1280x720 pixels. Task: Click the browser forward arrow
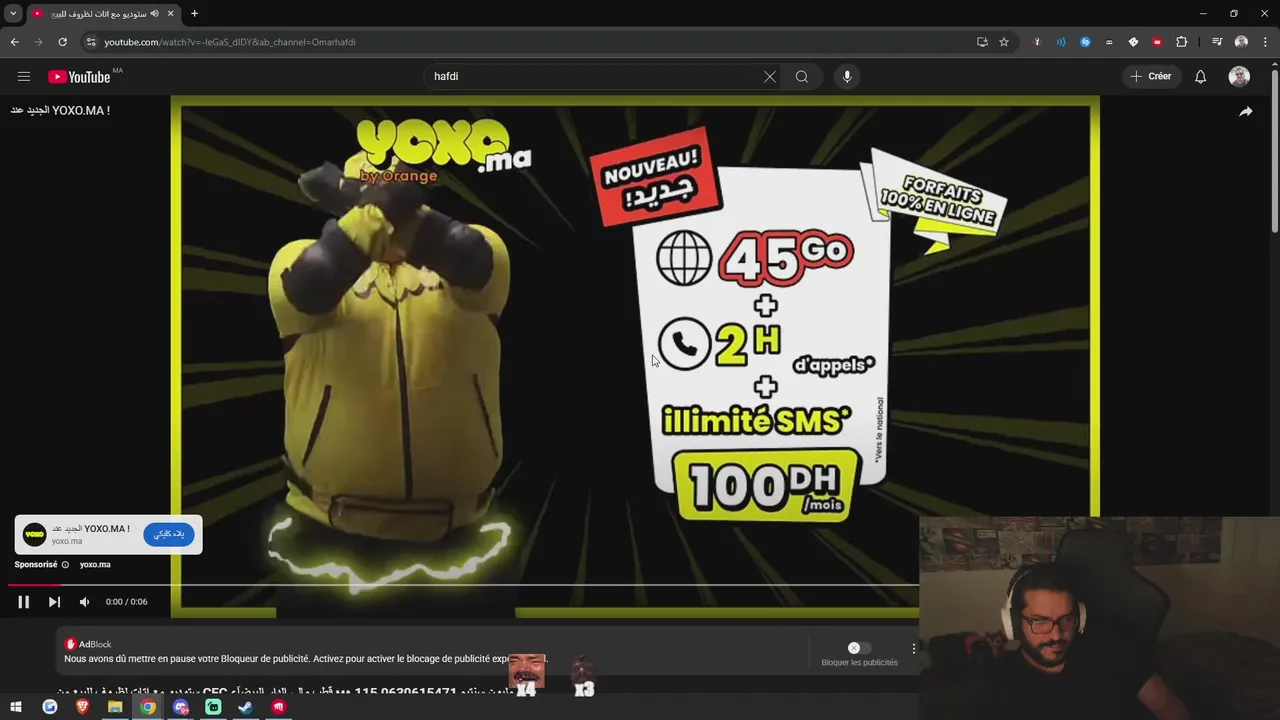tap(38, 42)
